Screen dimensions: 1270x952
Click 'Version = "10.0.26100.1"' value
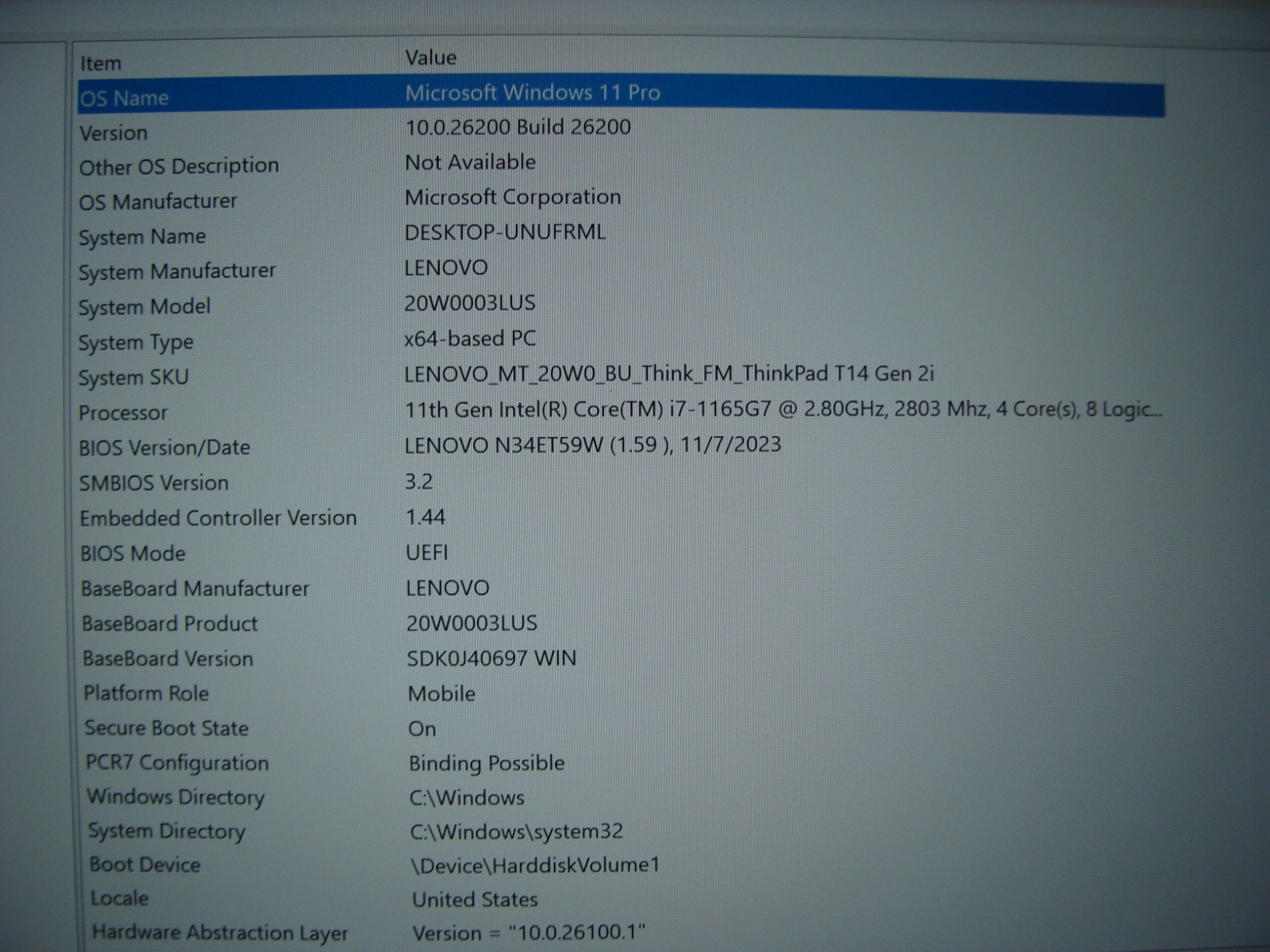(x=529, y=933)
